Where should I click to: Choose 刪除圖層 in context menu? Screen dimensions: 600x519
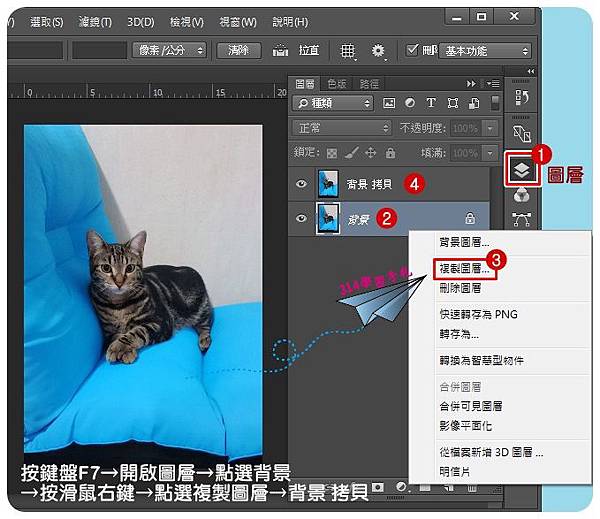[x=460, y=288]
